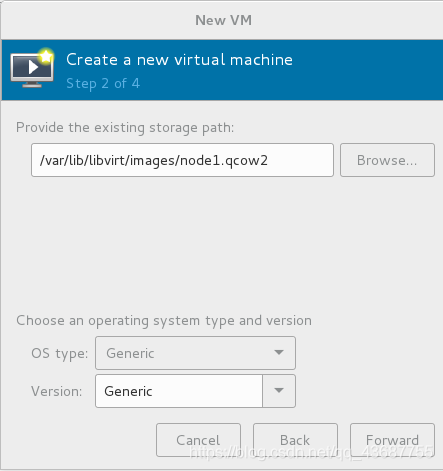Click the Version Generic text field

[x=179, y=391]
